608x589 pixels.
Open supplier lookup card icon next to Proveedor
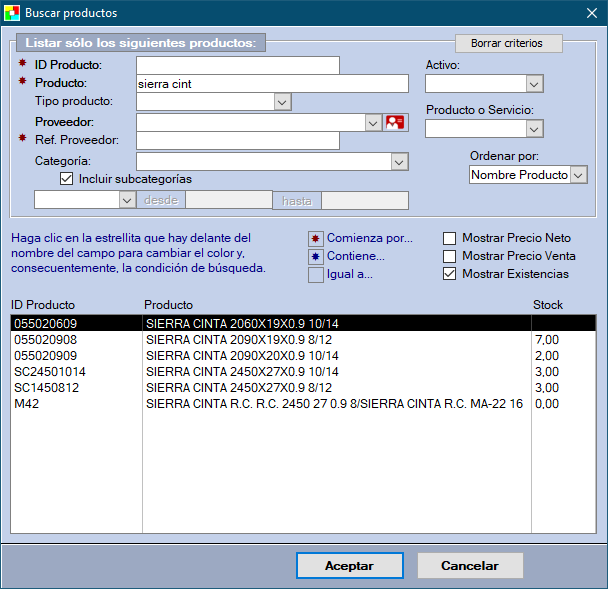396,122
